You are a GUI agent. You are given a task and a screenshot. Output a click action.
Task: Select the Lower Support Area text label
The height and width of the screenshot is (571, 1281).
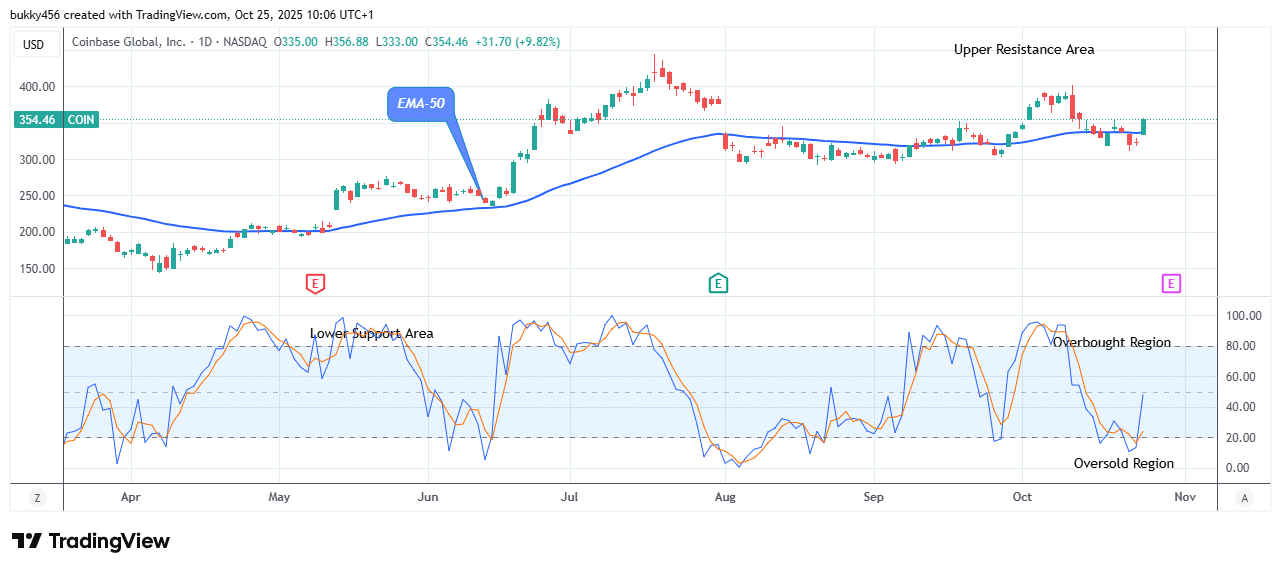[x=371, y=333]
